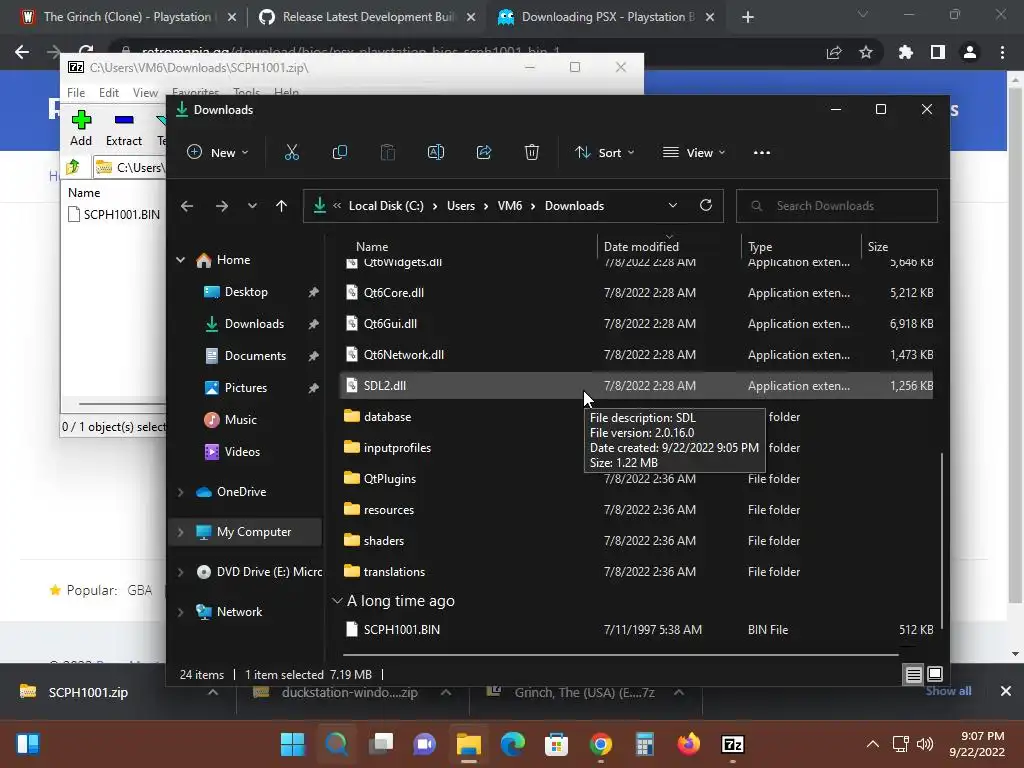Viewport: 1024px width, 768px height.
Task: Switch to The Grinch (Clone) browser tab
Action: [x=127, y=17]
